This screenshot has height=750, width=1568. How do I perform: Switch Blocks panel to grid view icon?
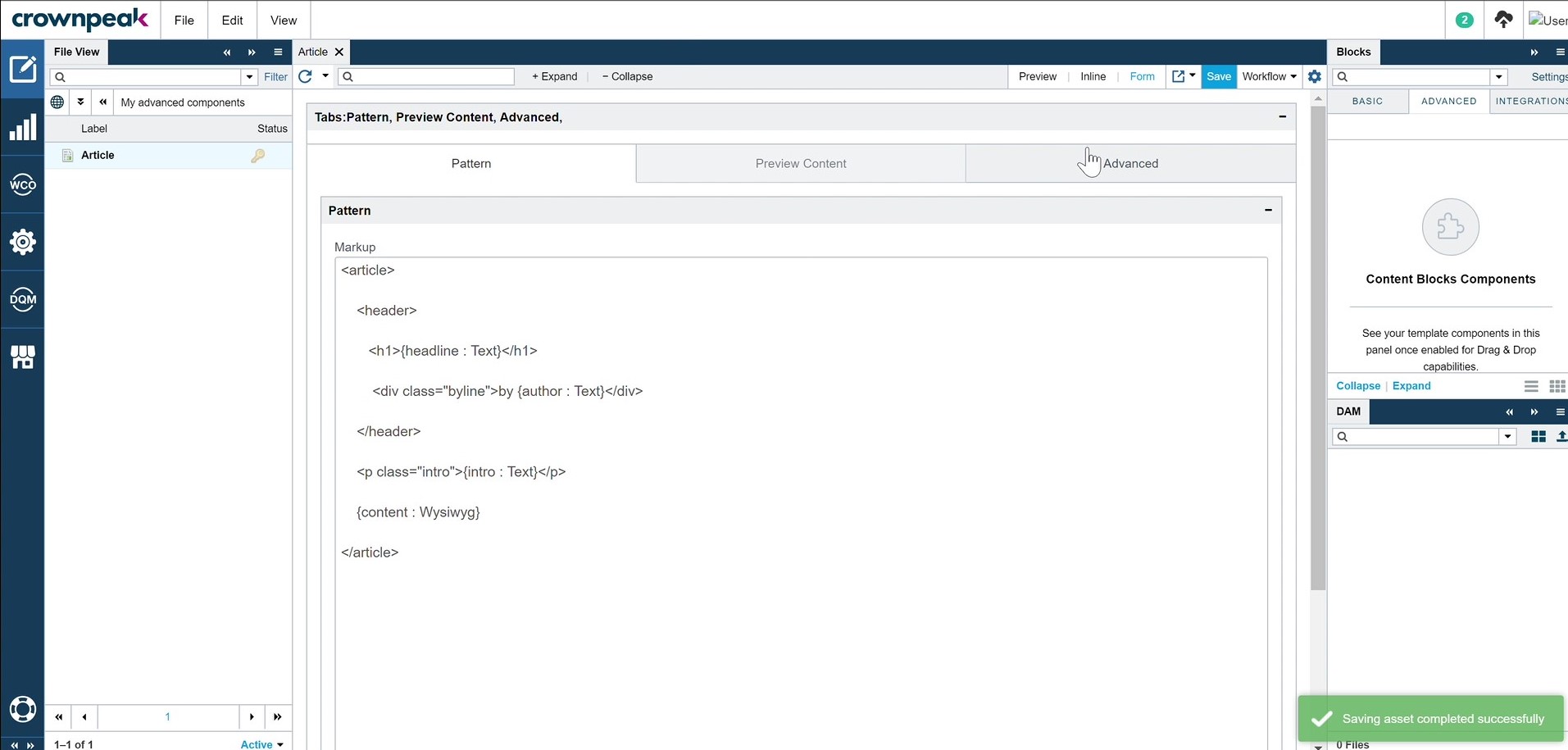[1557, 386]
